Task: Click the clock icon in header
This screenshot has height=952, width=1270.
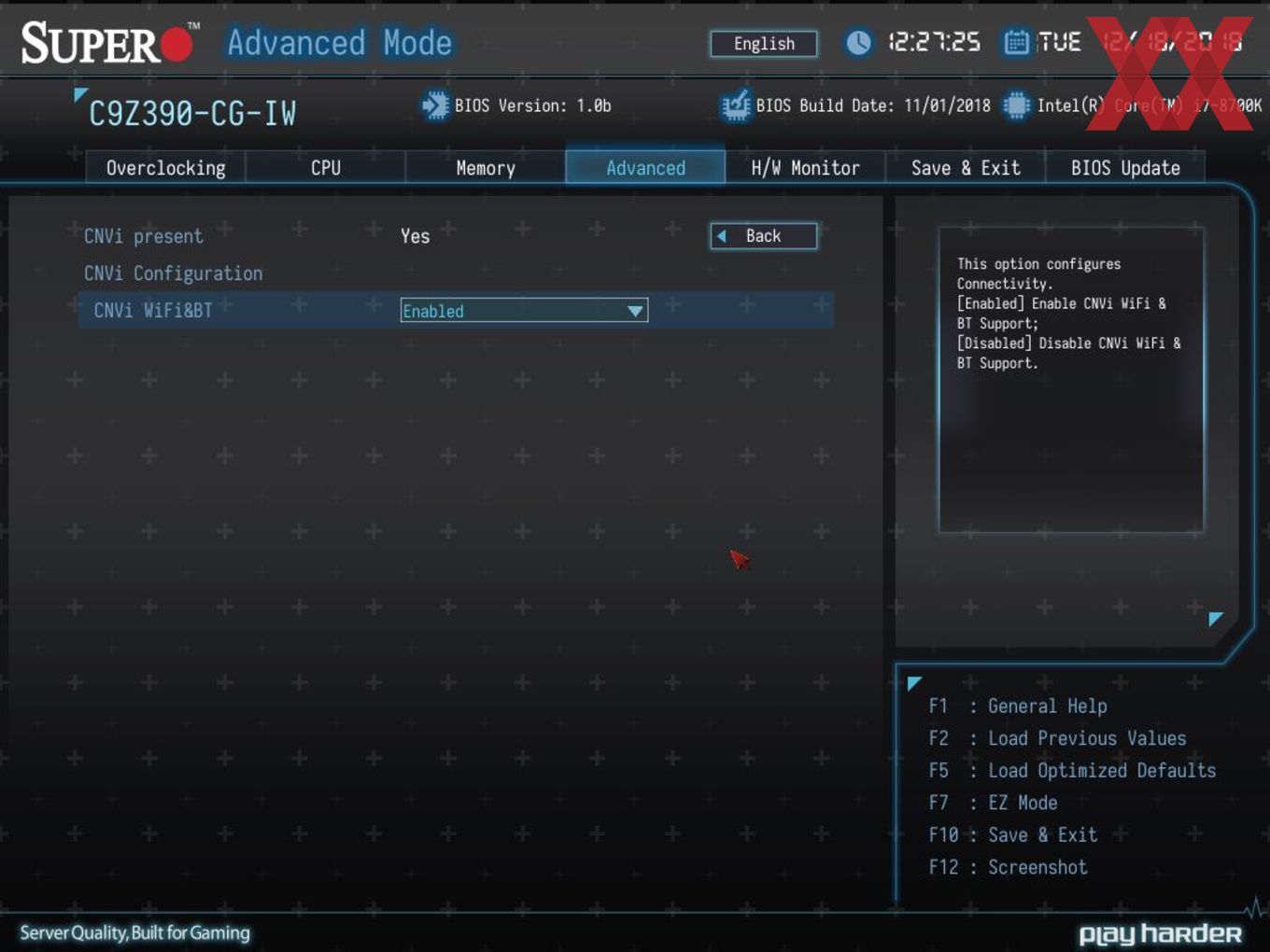Action: 858,43
